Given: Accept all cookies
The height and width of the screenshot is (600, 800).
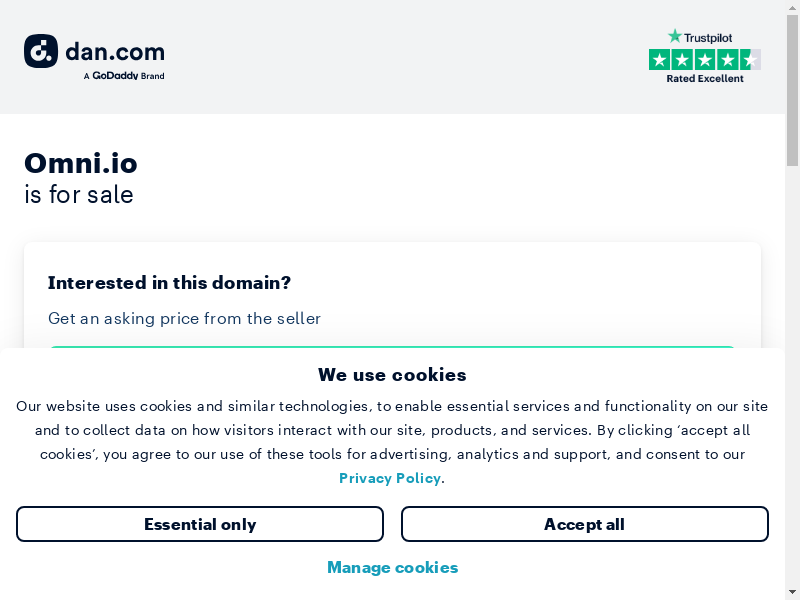Looking at the screenshot, I should tap(584, 524).
